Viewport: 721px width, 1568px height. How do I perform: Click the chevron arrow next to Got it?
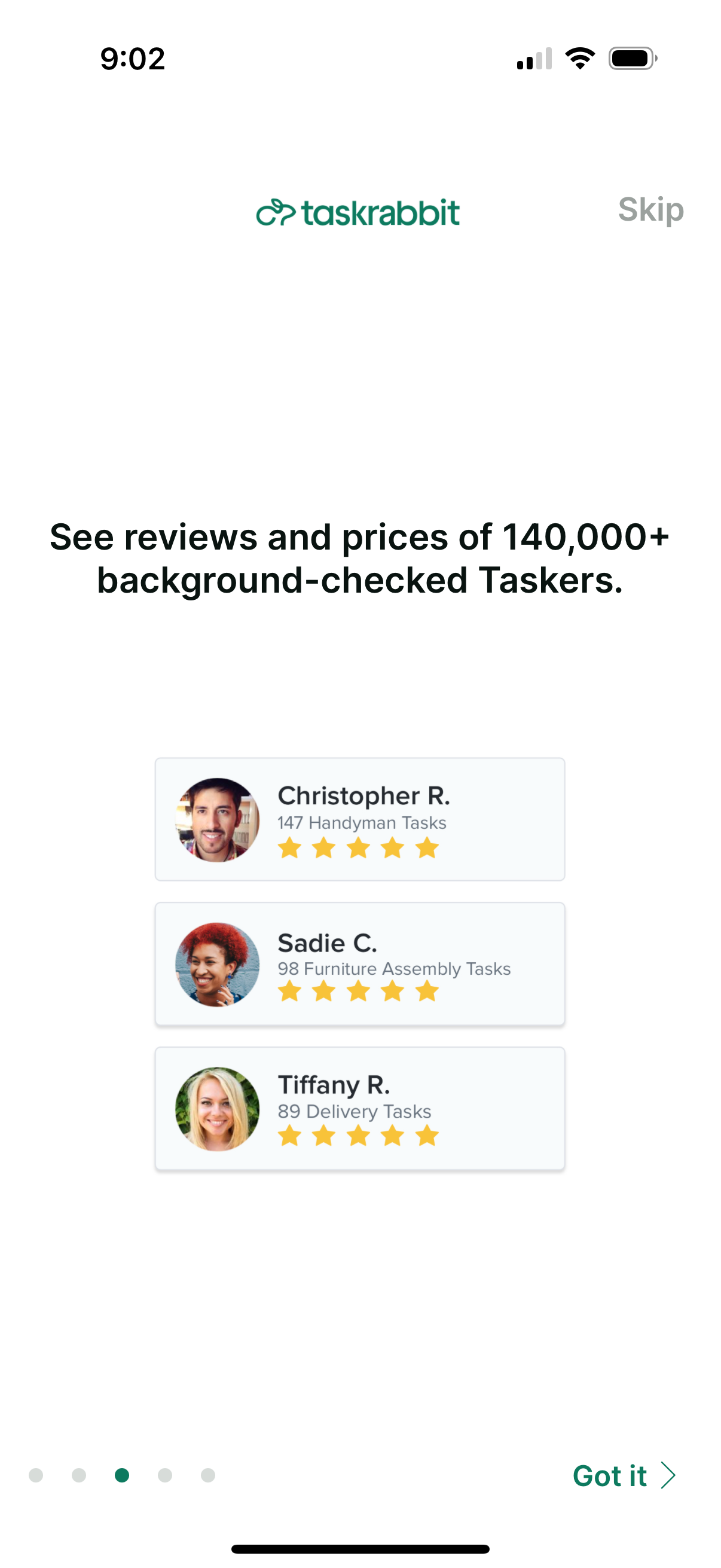coord(668,1475)
